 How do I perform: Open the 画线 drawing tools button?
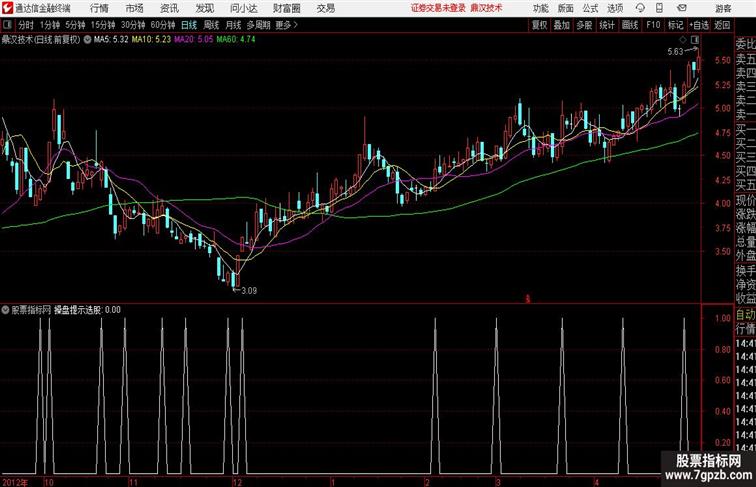click(x=630, y=25)
